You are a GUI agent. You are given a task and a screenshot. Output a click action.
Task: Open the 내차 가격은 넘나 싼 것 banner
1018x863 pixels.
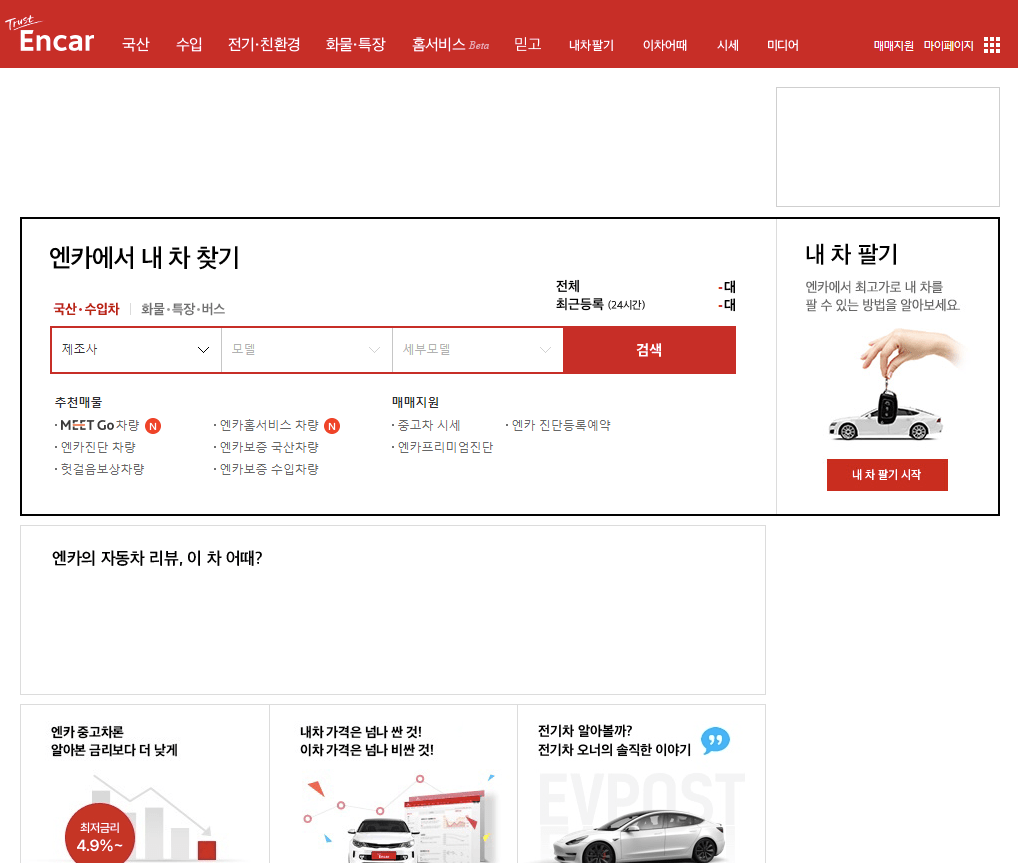(x=393, y=784)
